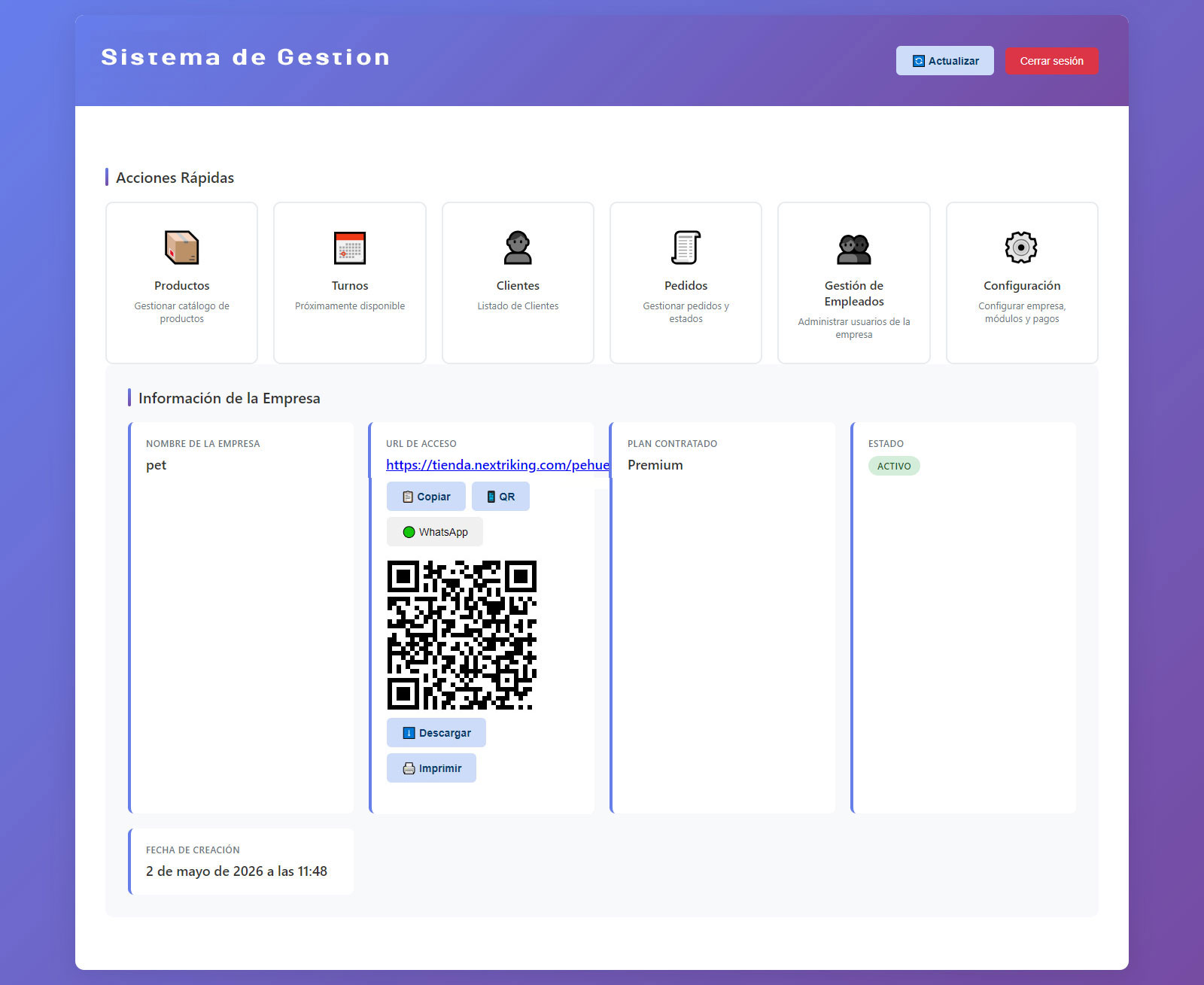Screen dimensions: 1204x985
Task: Click the Turnos calendar icon
Action: (350, 248)
